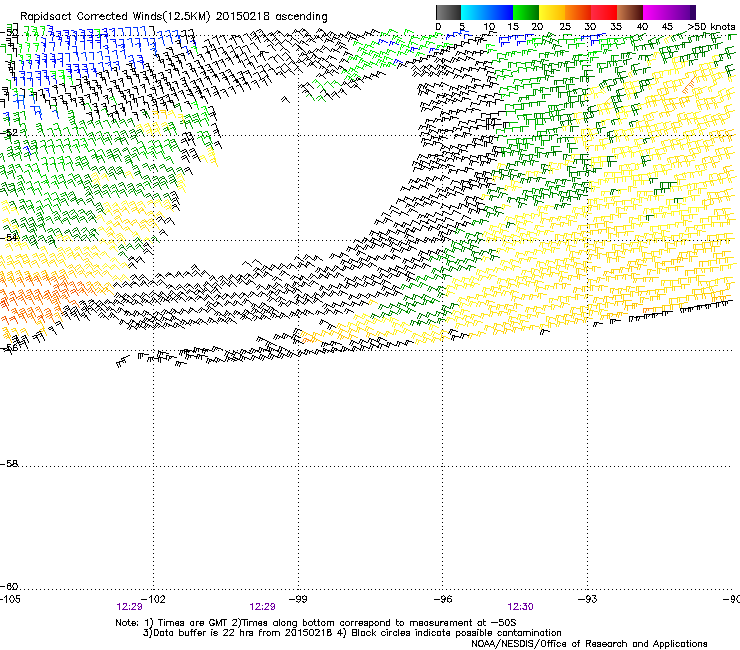Pick the red 30–35 knots color band
Screen dimensions: 740x650
(x=604, y=12)
